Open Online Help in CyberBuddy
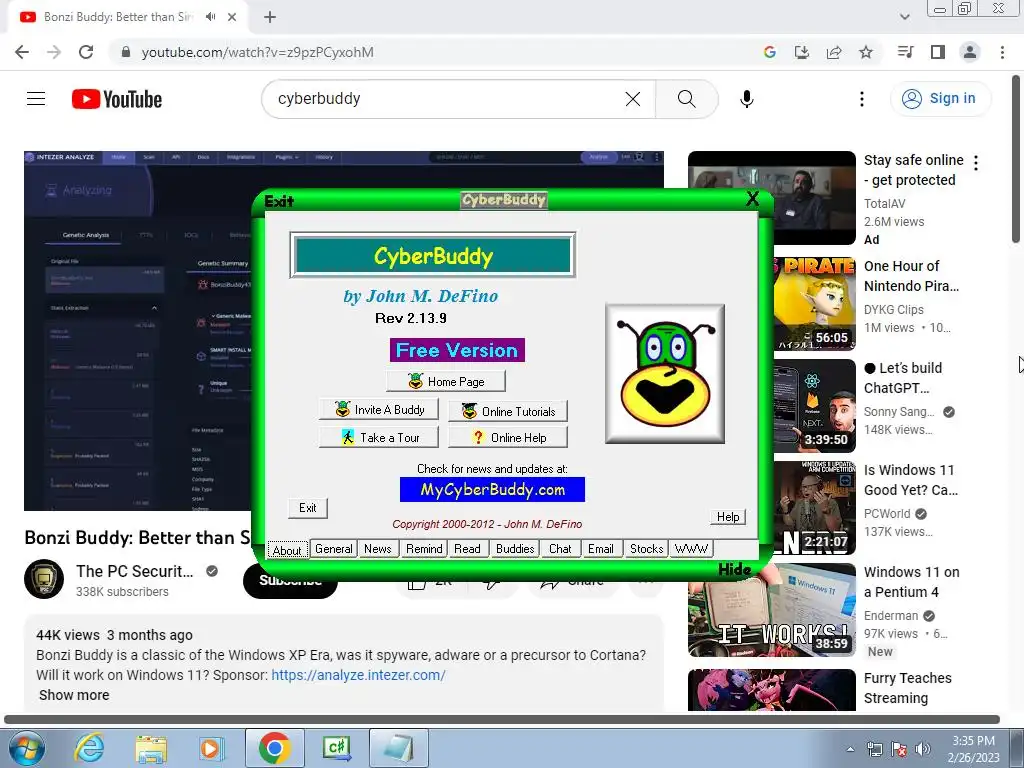 [508, 438]
